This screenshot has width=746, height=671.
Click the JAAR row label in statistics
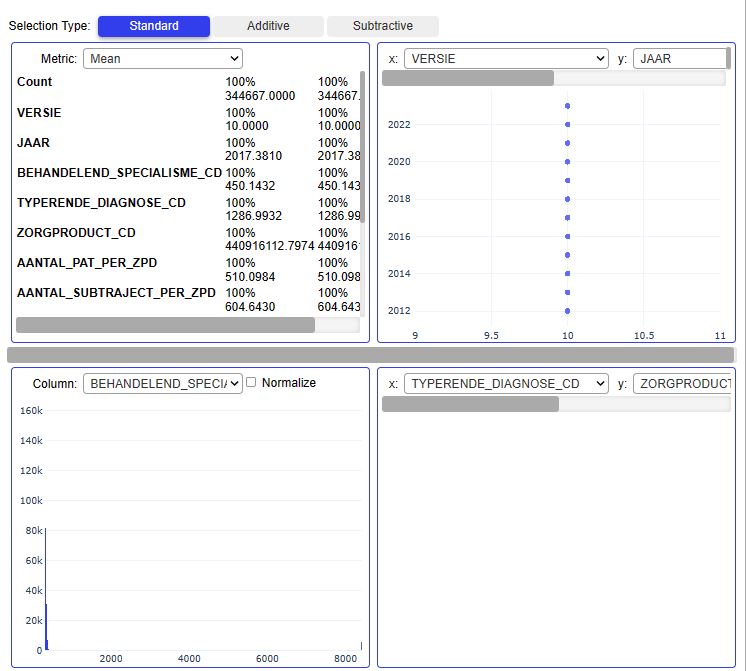point(33,143)
